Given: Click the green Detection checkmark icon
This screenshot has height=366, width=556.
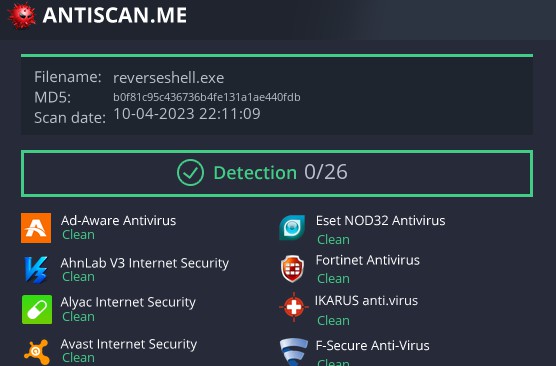Looking at the screenshot, I should point(190,173).
